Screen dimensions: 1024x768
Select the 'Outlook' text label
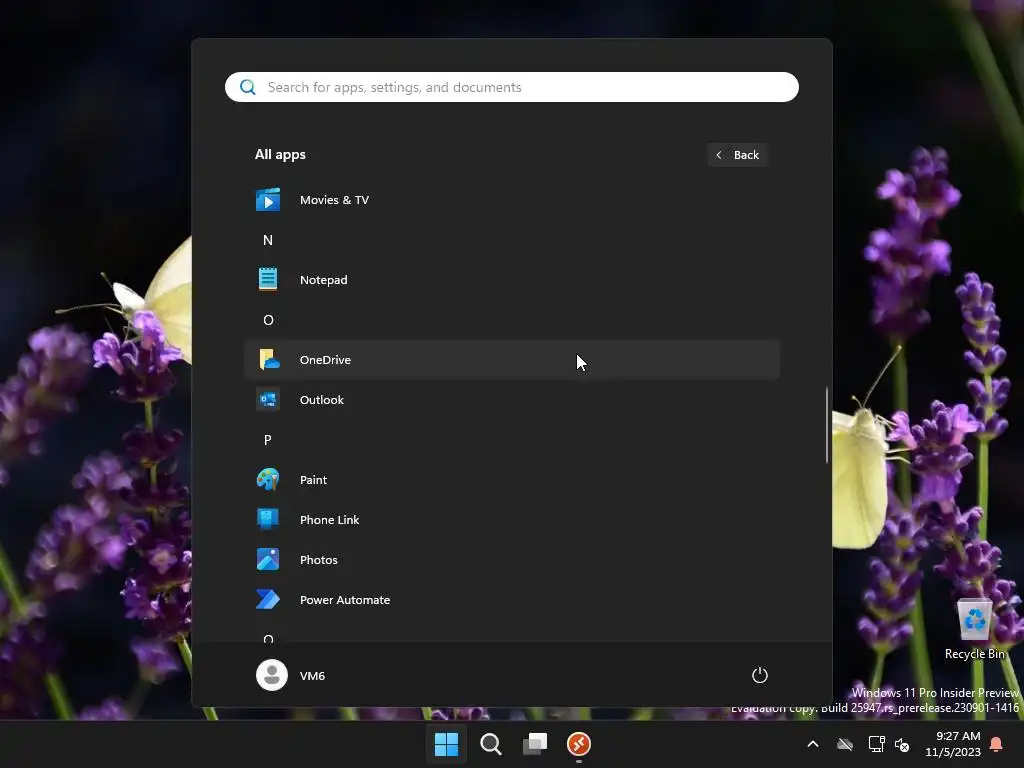pos(322,400)
